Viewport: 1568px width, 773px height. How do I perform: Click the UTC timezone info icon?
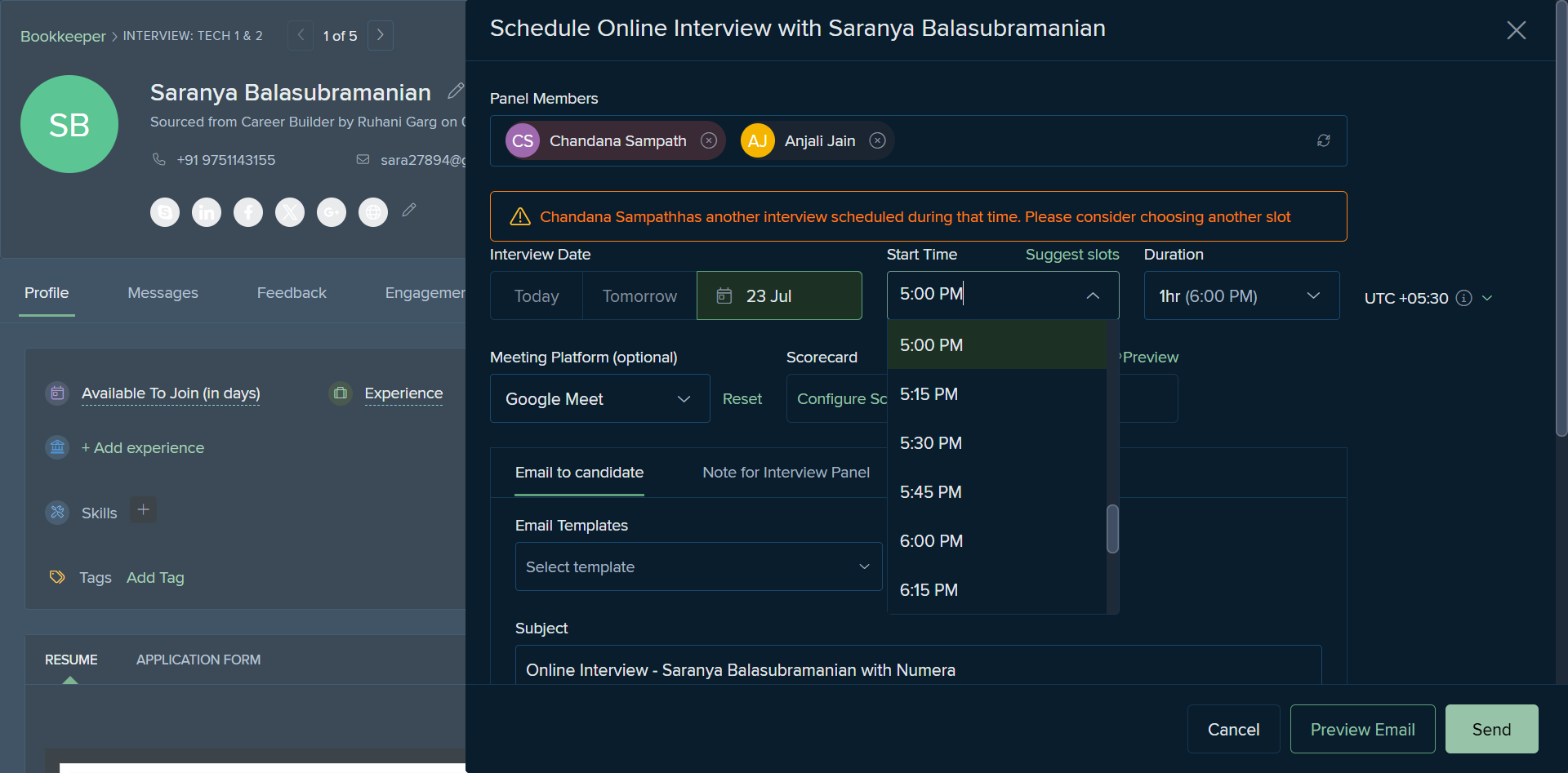coord(1464,298)
